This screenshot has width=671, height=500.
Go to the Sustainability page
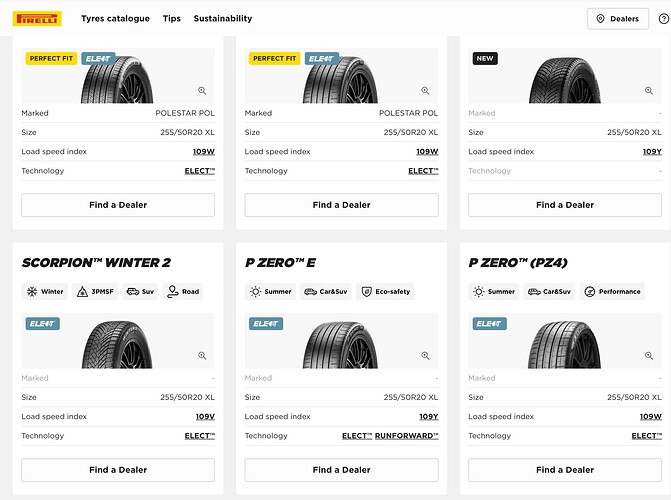point(222,18)
